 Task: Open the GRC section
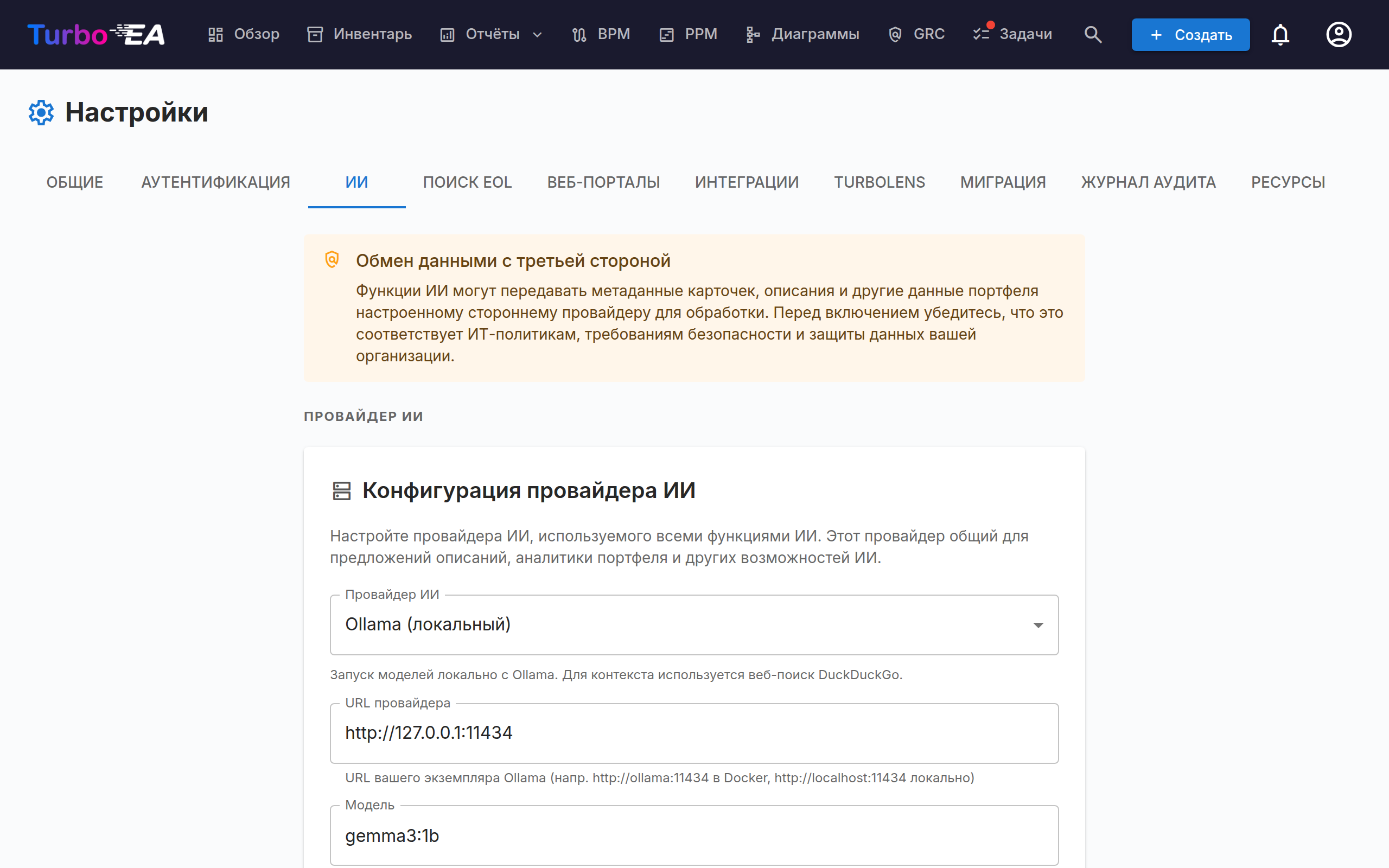coord(916,34)
